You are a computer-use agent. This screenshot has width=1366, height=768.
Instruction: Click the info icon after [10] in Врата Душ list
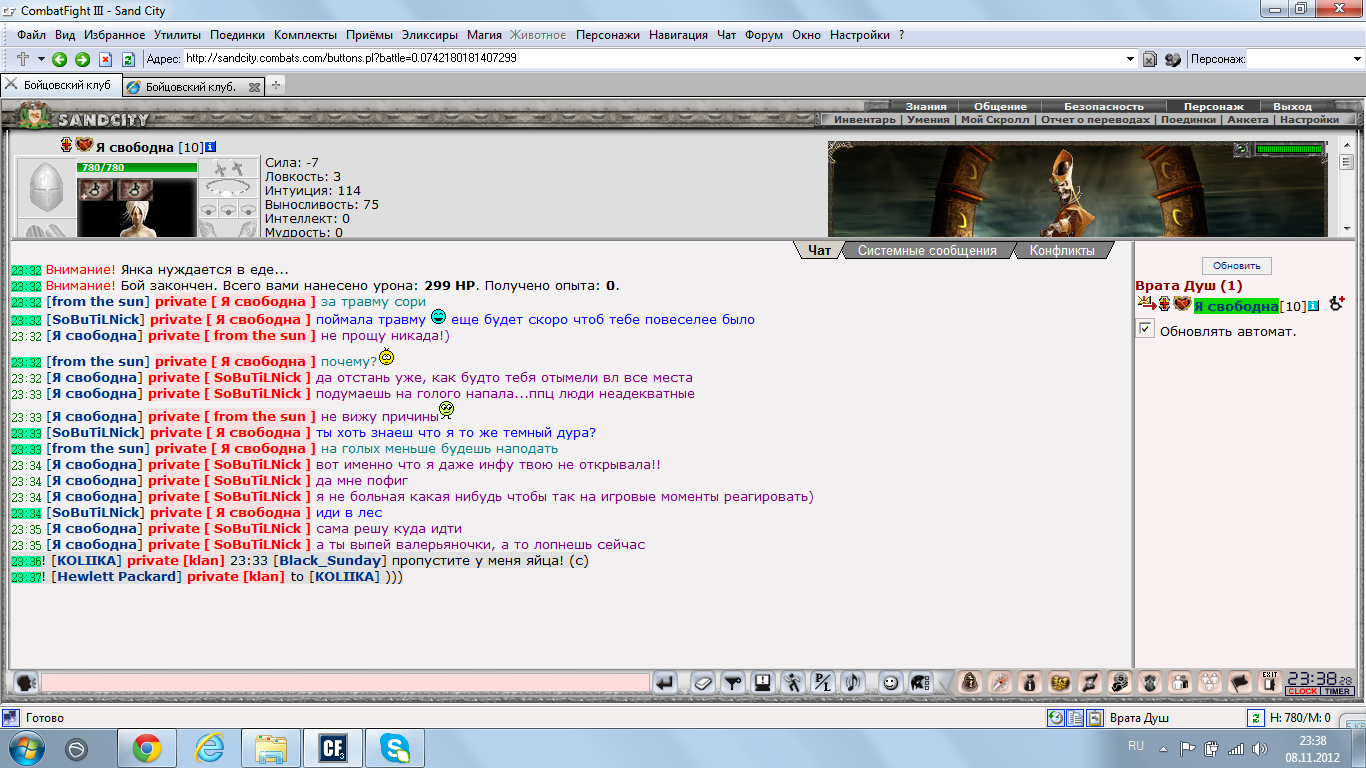coord(1314,306)
